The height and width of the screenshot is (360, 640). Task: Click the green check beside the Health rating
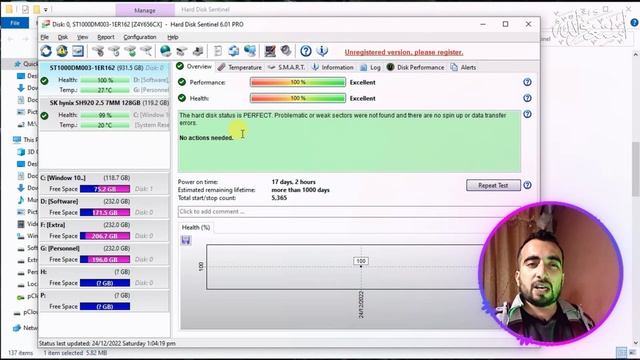(x=182, y=98)
